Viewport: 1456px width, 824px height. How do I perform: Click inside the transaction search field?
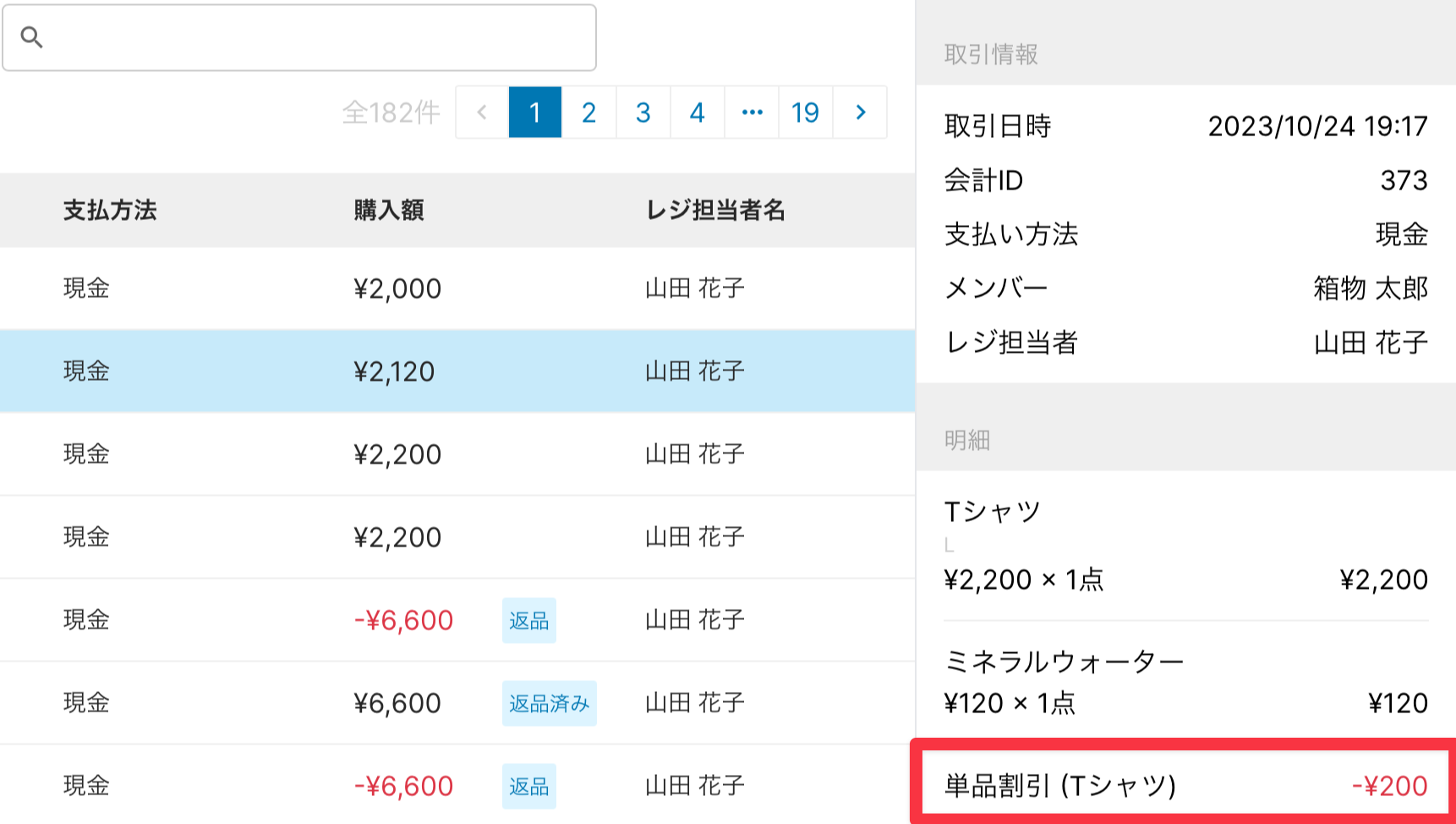(x=321, y=37)
